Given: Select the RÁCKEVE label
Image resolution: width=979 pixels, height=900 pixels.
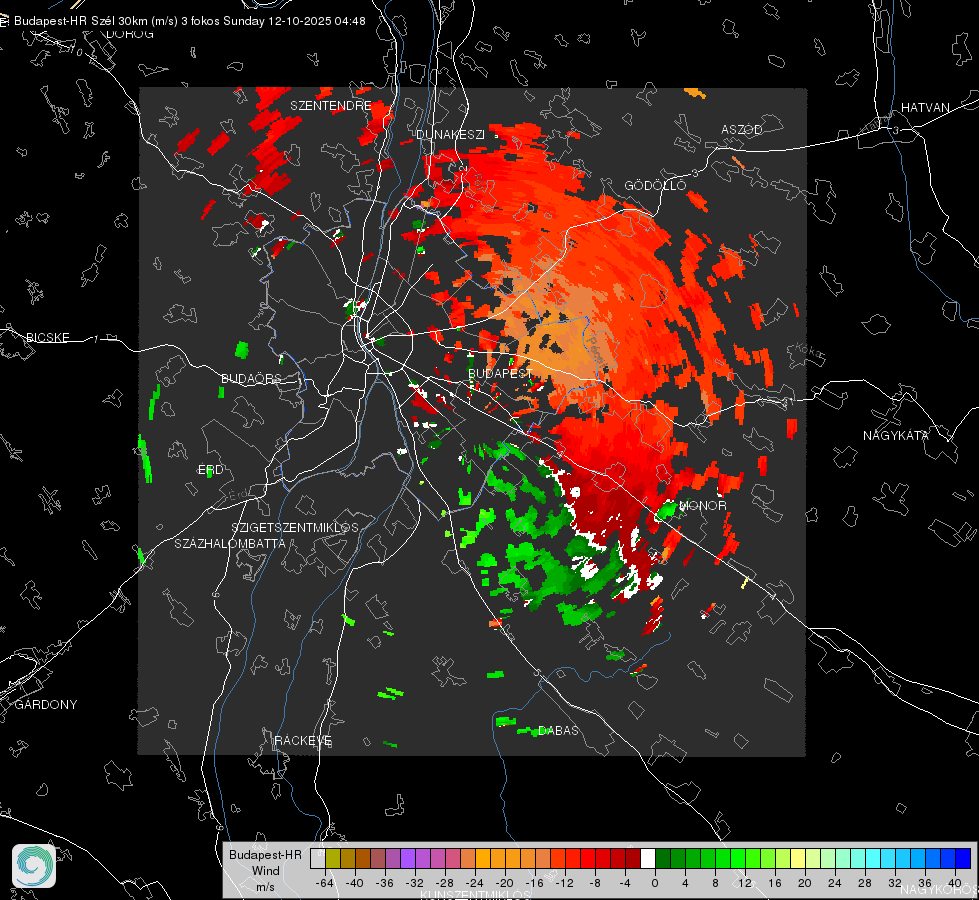Looking at the screenshot, I should tap(303, 740).
